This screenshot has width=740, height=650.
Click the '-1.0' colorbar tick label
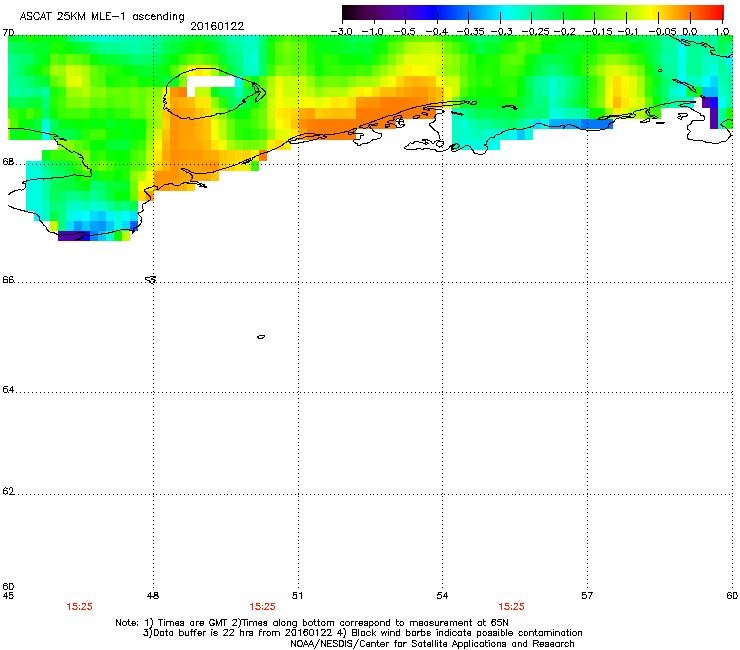tap(373, 32)
